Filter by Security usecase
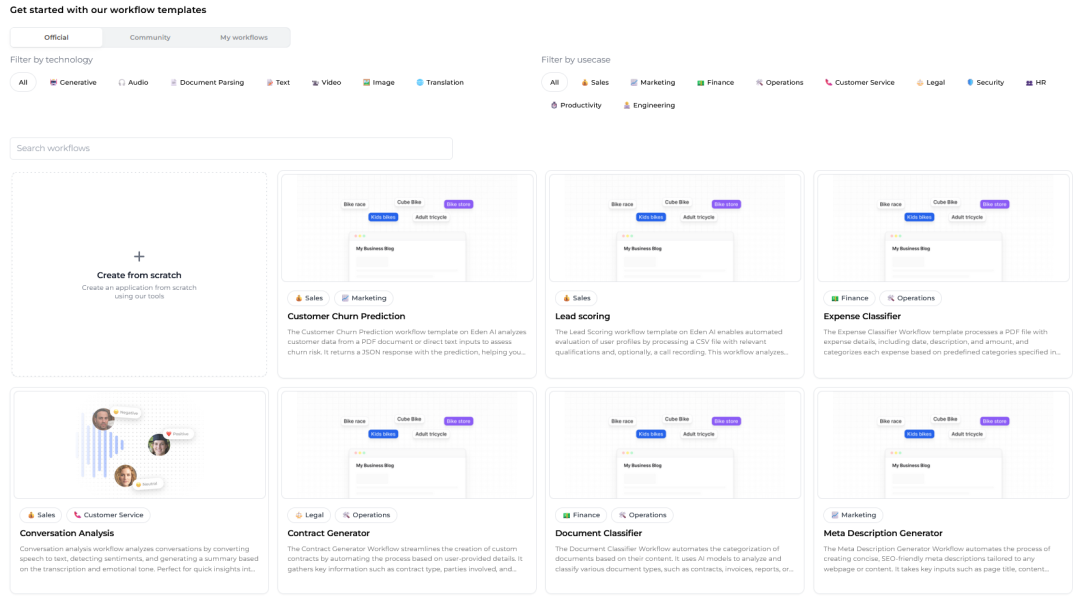1080x598 pixels. [986, 83]
